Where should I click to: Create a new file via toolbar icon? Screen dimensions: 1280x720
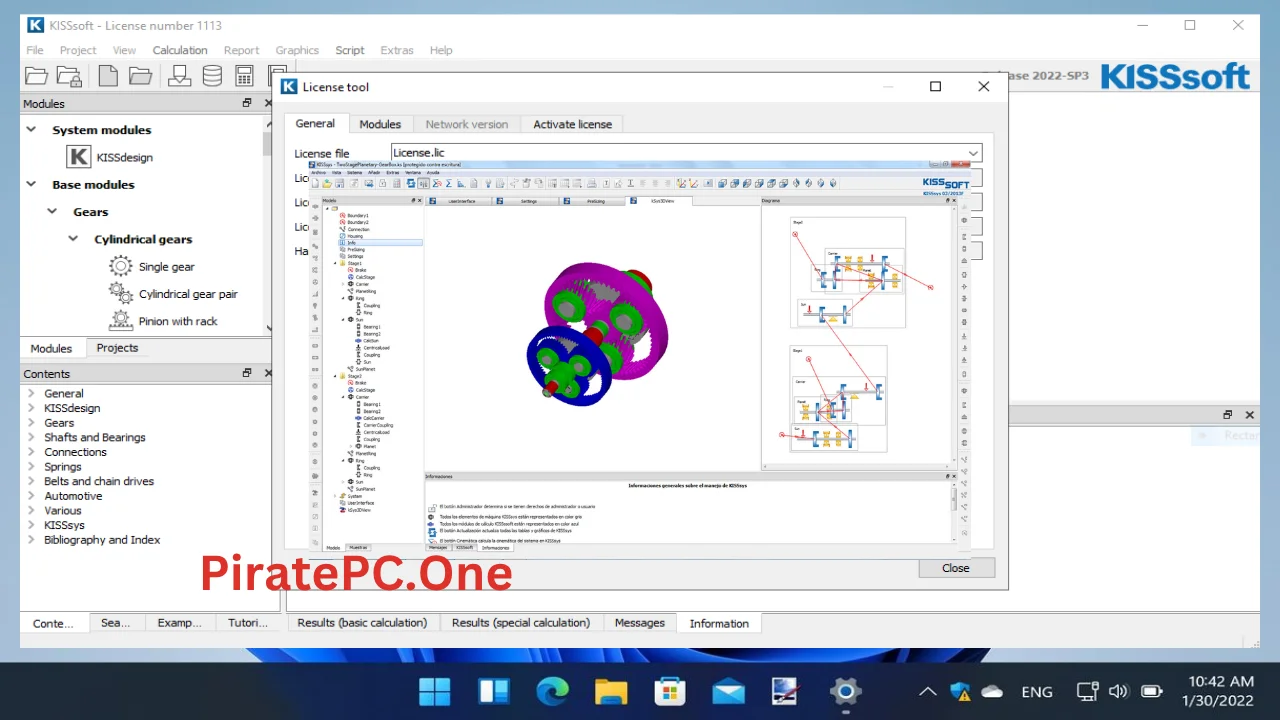pos(108,76)
